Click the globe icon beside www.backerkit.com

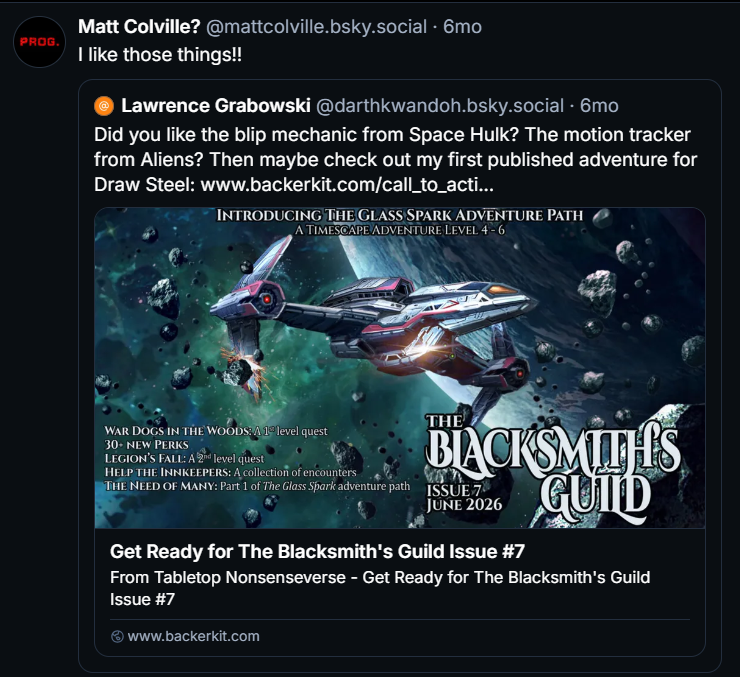(117, 636)
